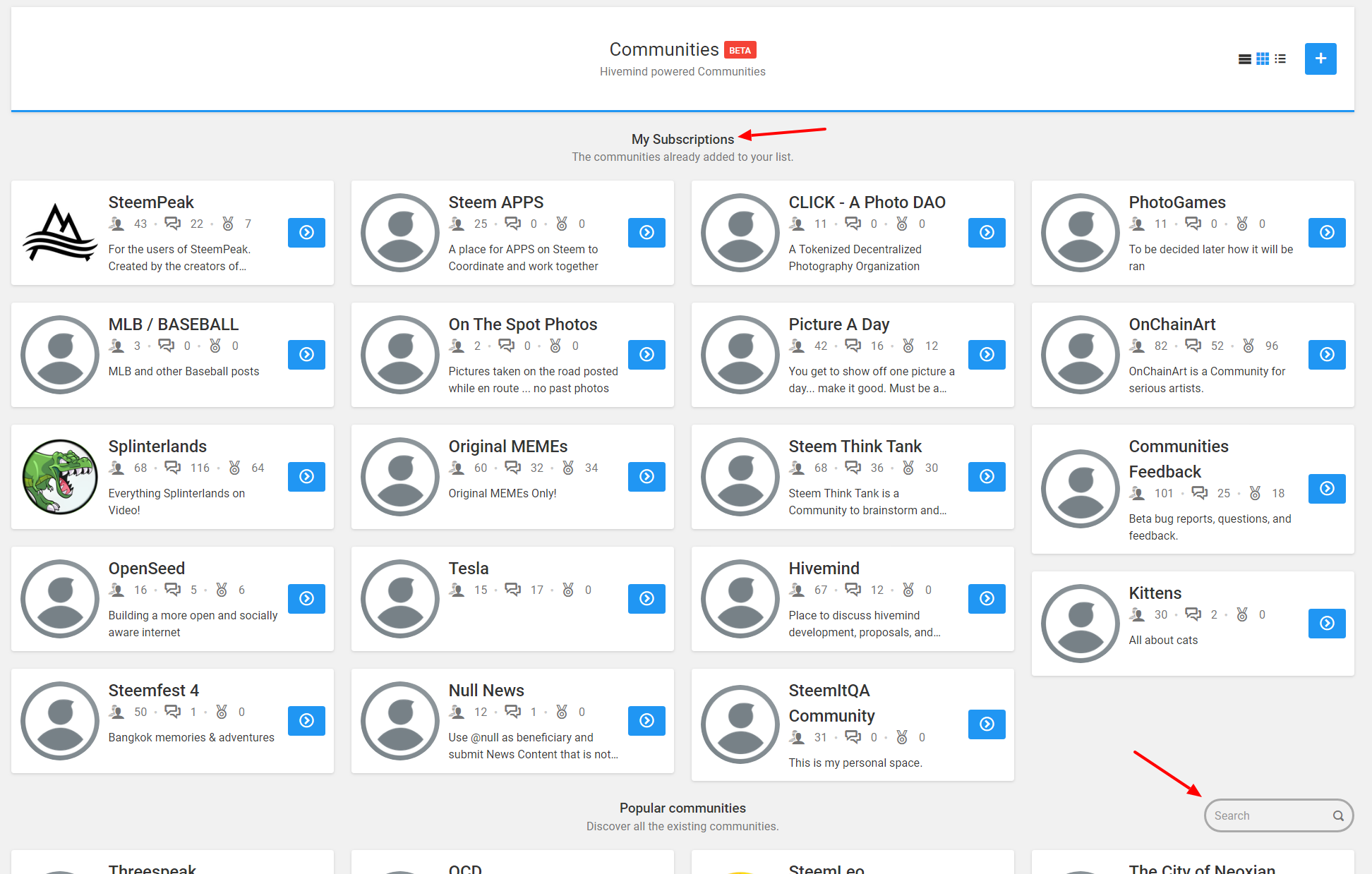This screenshot has height=874, width=1372.
Task: Open the Tesla title link
Action: [469, 569]
